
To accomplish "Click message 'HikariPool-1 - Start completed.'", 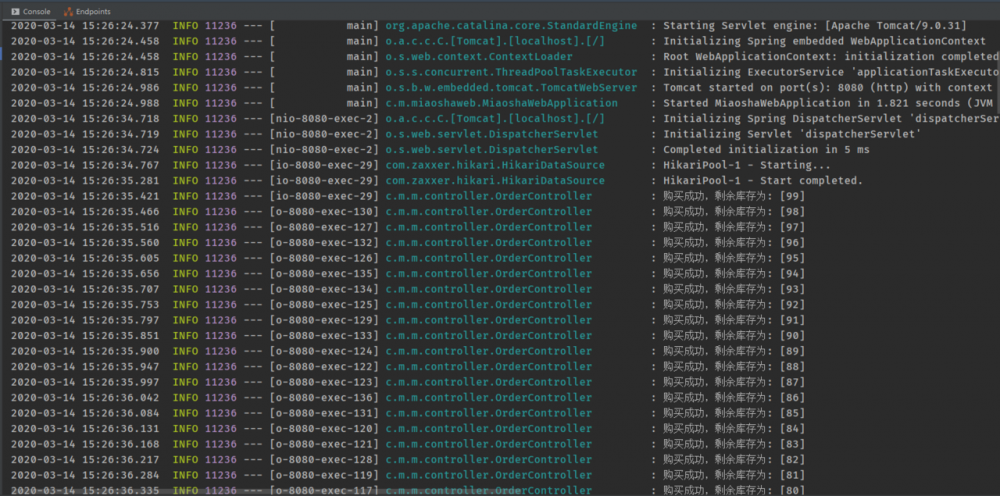I will [x=763, y=180].
